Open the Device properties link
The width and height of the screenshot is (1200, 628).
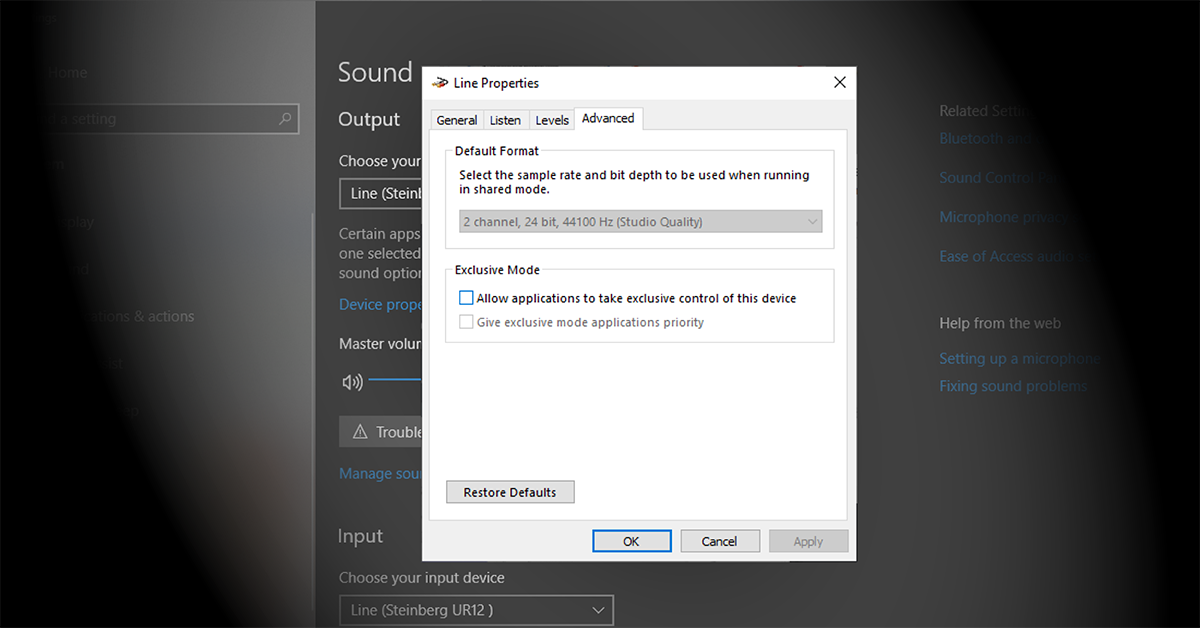(x=381, y=304)
